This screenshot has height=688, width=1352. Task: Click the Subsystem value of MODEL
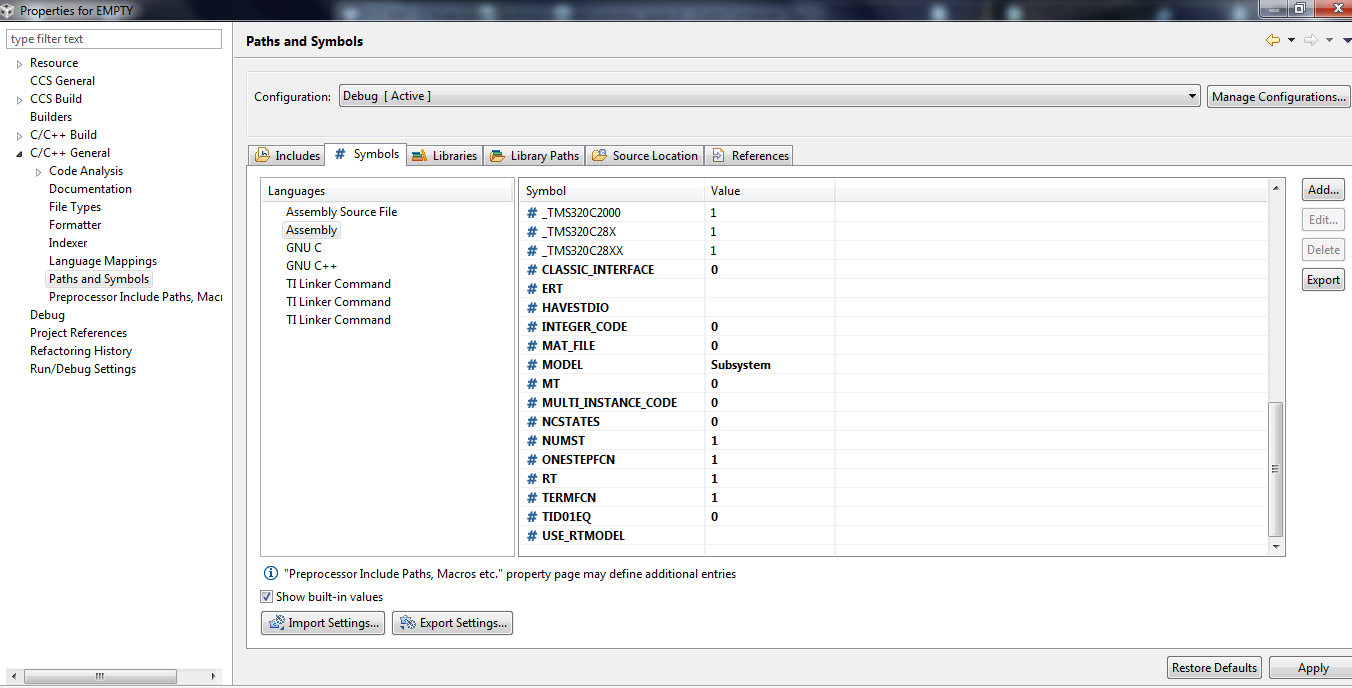pos(740,365)
